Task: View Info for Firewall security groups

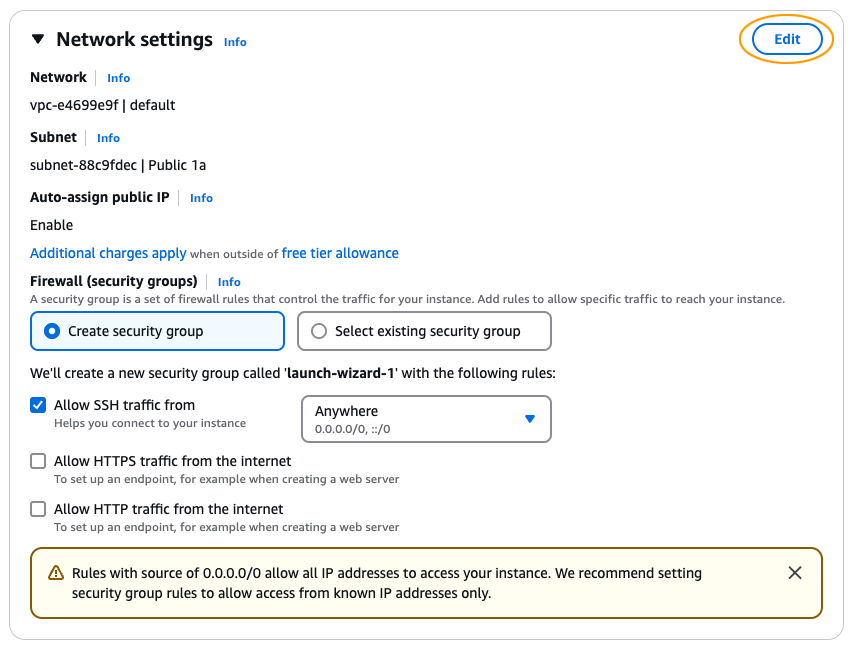Action: pyautogui.click(x=229, y=282)
